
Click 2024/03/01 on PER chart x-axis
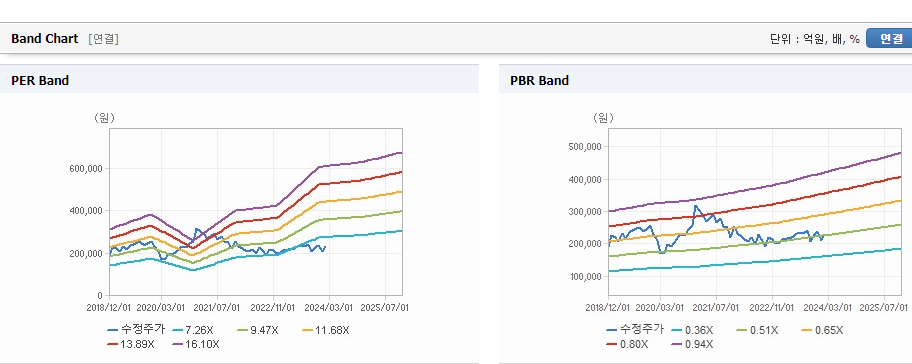[x=329, y=308]
